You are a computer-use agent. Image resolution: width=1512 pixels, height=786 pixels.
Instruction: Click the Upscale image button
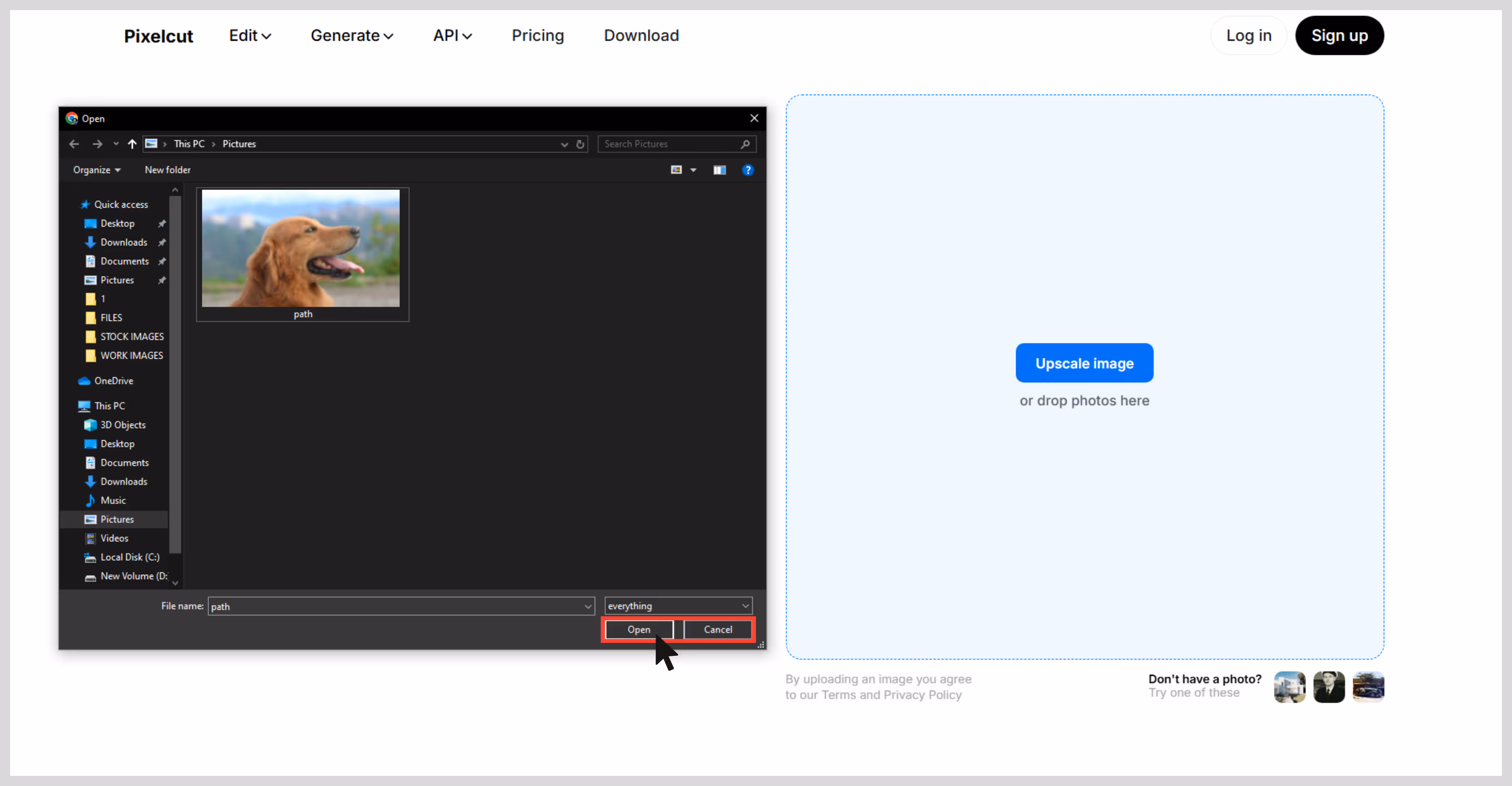(1084, 363)
